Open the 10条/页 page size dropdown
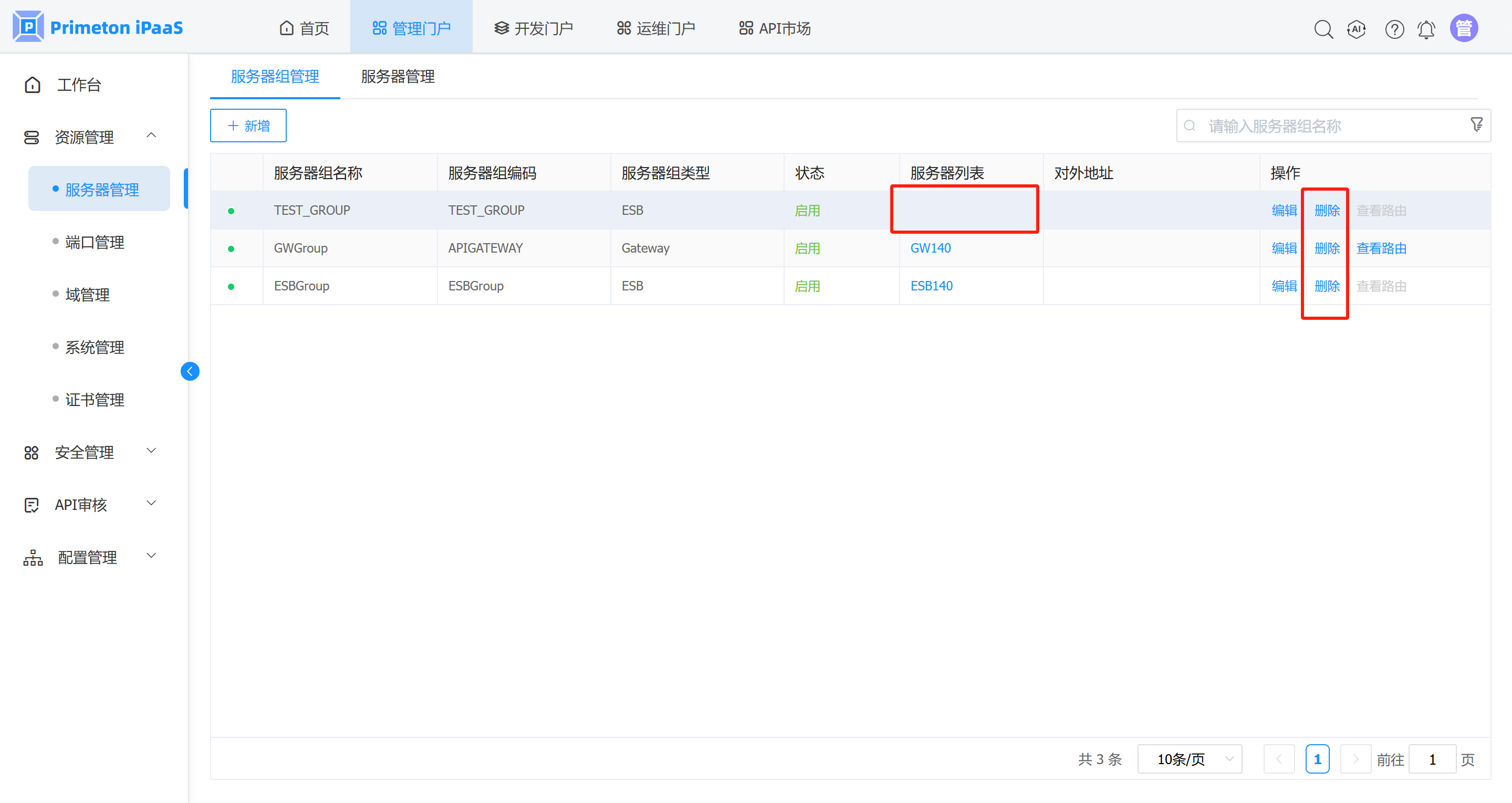 tap(1189, 758)
